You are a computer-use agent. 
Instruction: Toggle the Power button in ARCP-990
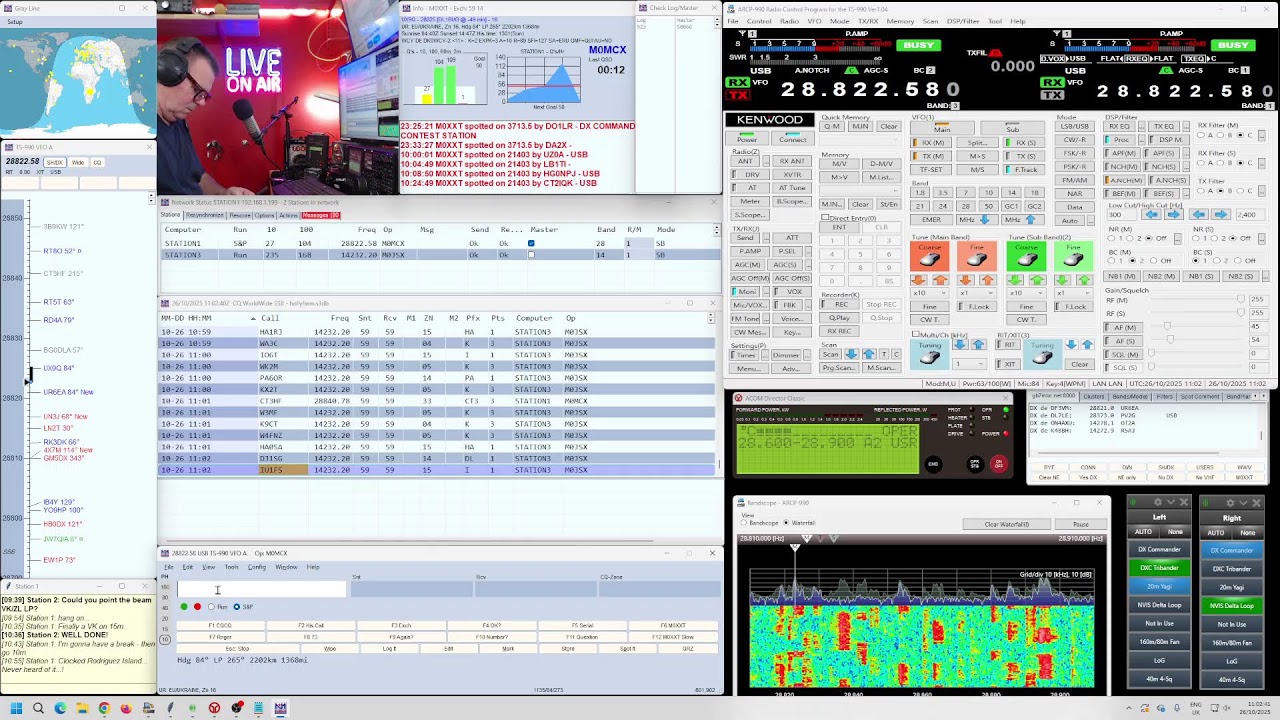[747, 138]
